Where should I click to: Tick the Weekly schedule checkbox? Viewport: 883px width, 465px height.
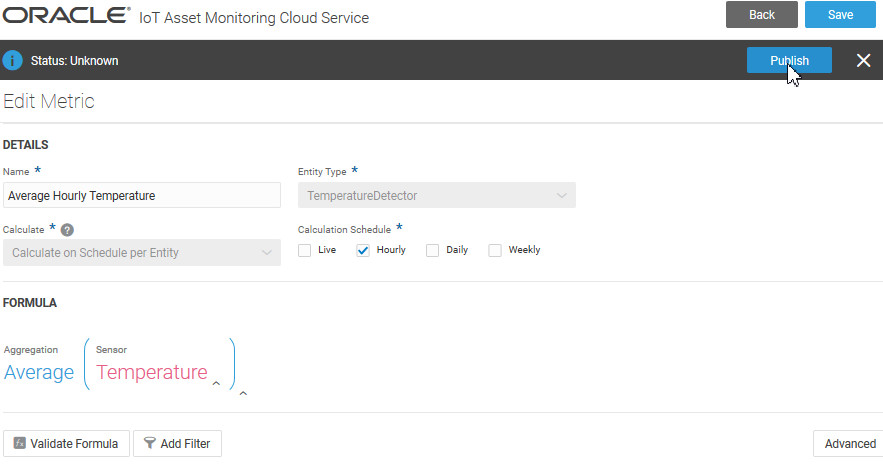tap(495, 250)
